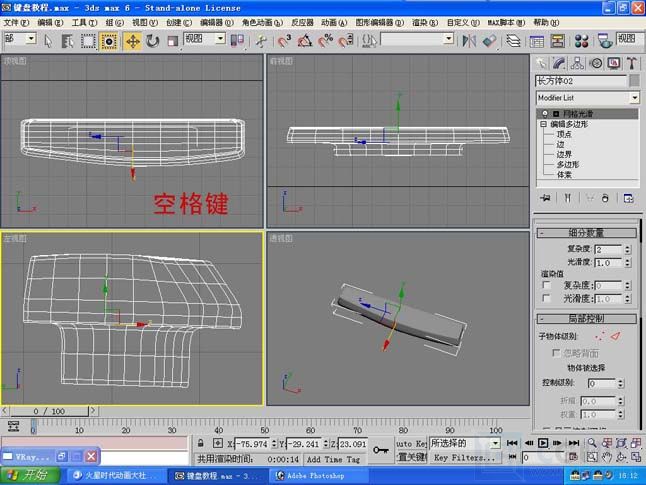Toggle the Spinner Snap icon
646x485 pixels.
click(x=346, y=41)
